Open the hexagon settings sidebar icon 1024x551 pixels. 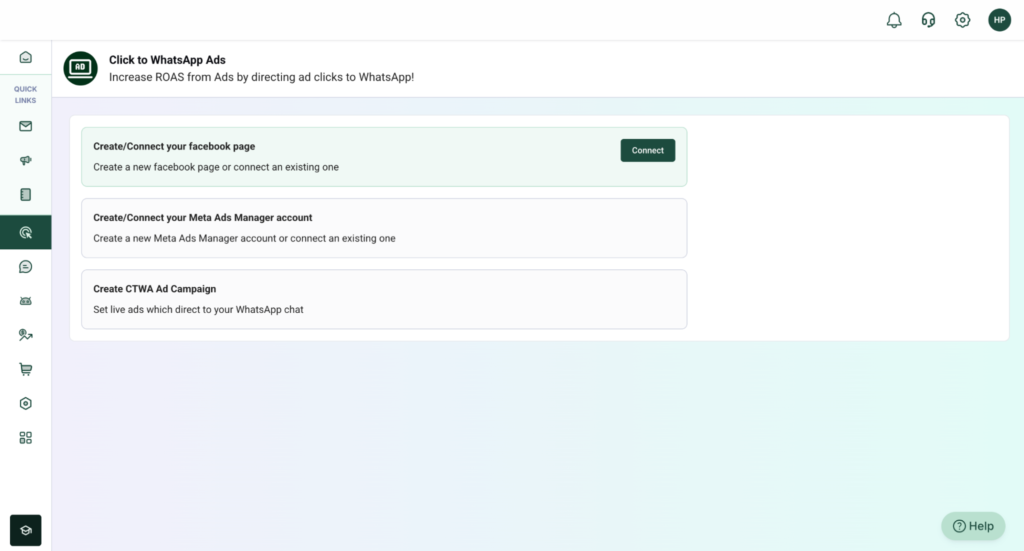25,403
